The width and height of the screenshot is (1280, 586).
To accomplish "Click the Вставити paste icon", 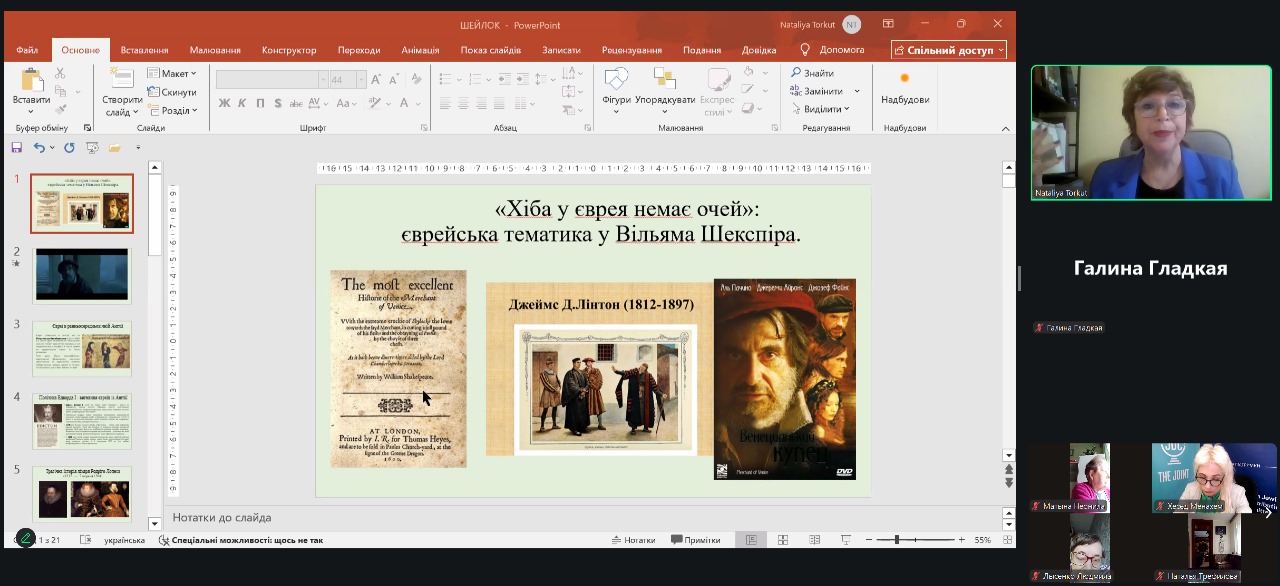I will pyautogui.click(x=31, y=80).
